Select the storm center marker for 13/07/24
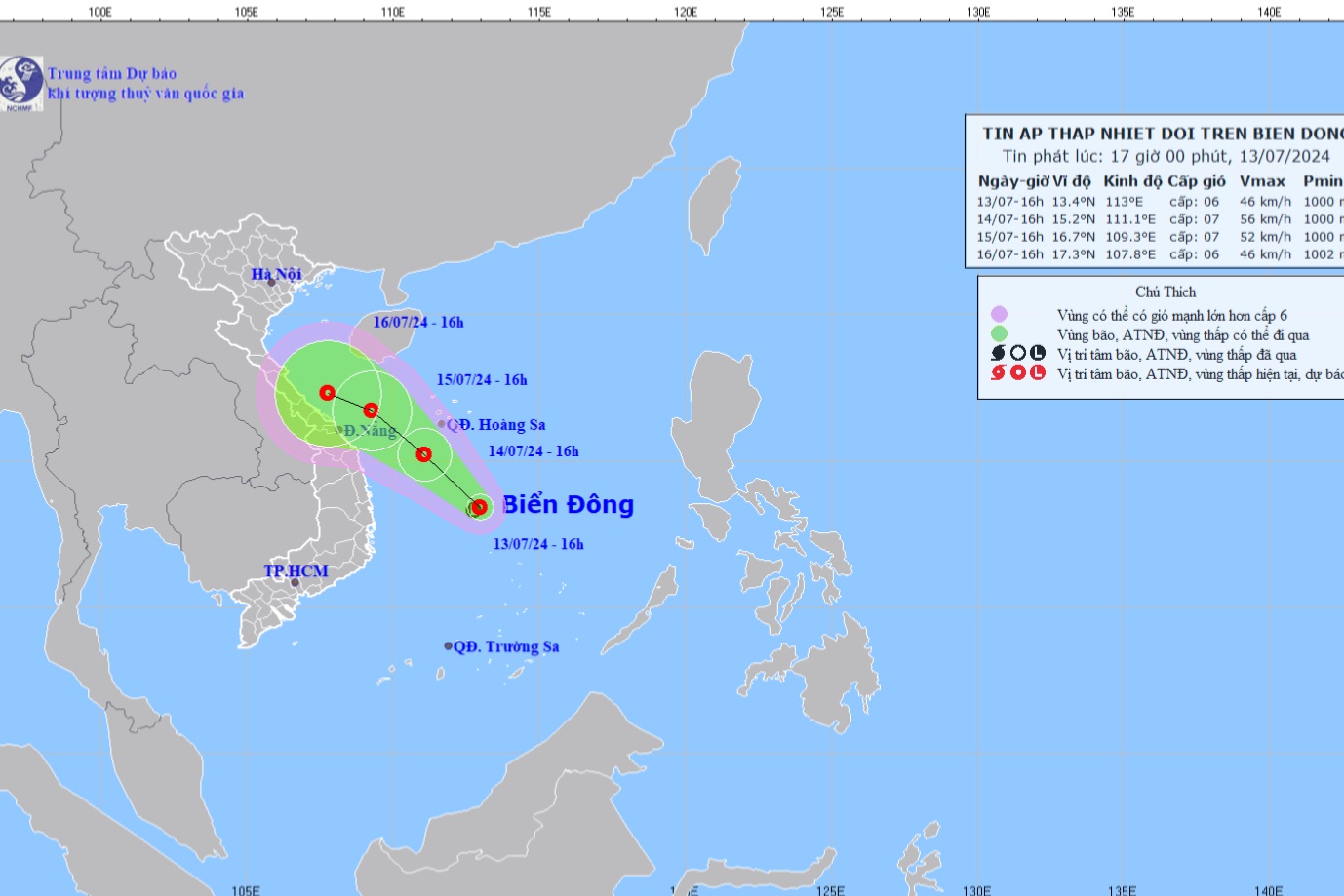1344x896 pixels. (x=479, y=507)
